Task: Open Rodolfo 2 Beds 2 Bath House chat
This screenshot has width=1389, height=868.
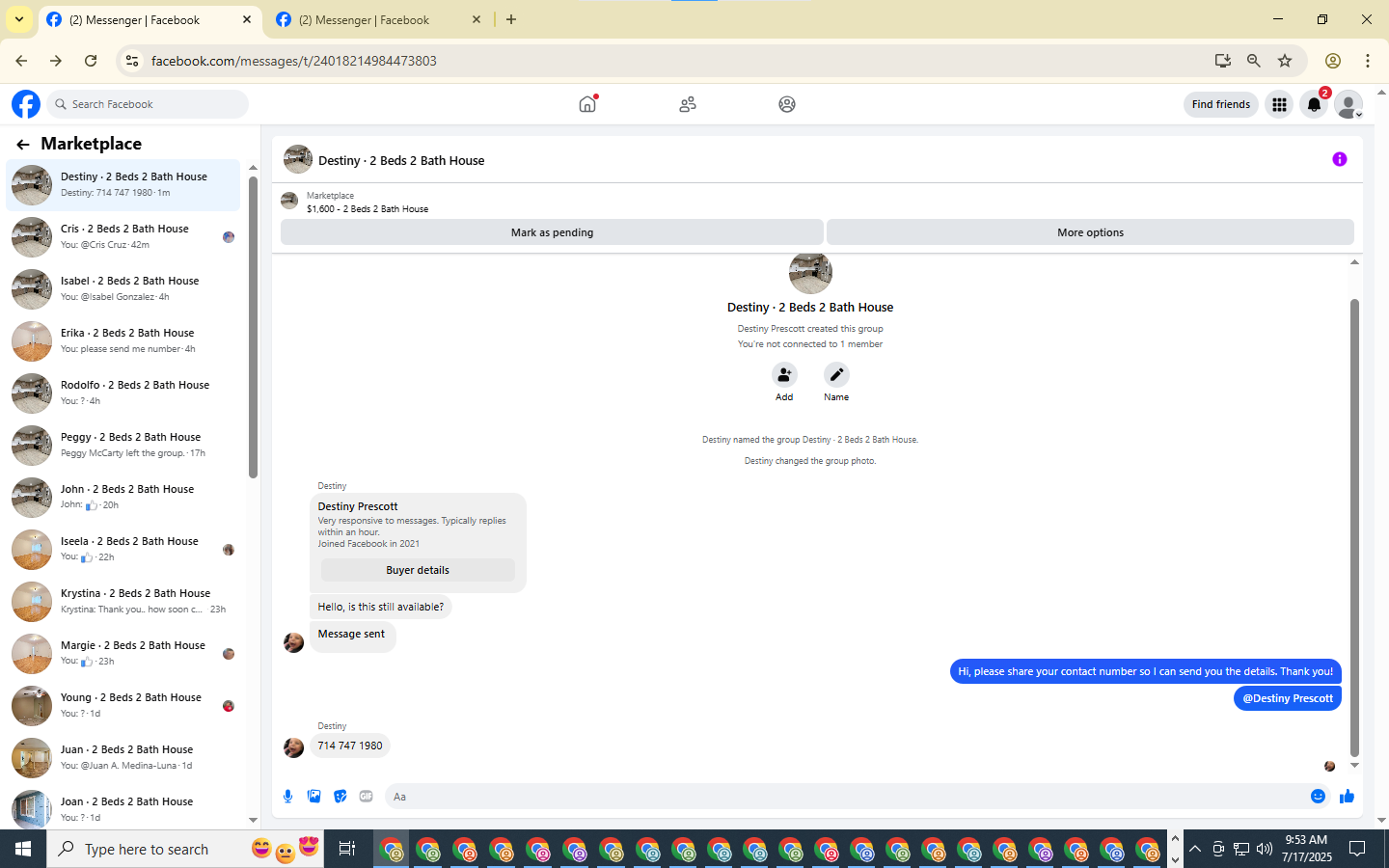Action: 123,393
